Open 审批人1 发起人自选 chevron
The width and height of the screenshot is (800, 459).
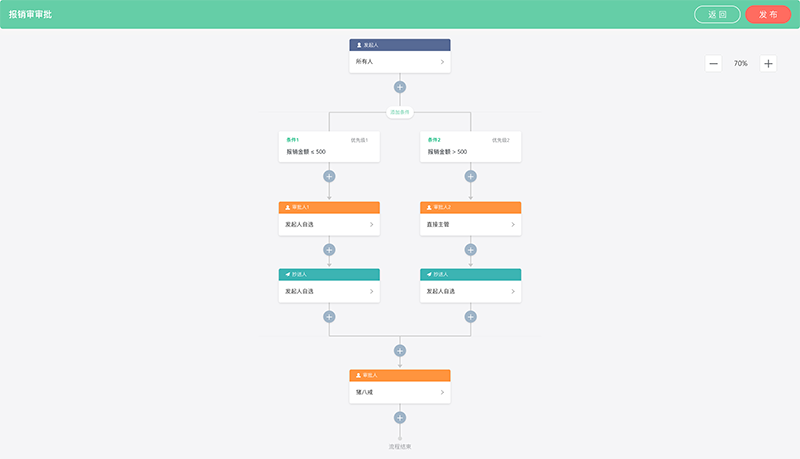tap(371, 225)
